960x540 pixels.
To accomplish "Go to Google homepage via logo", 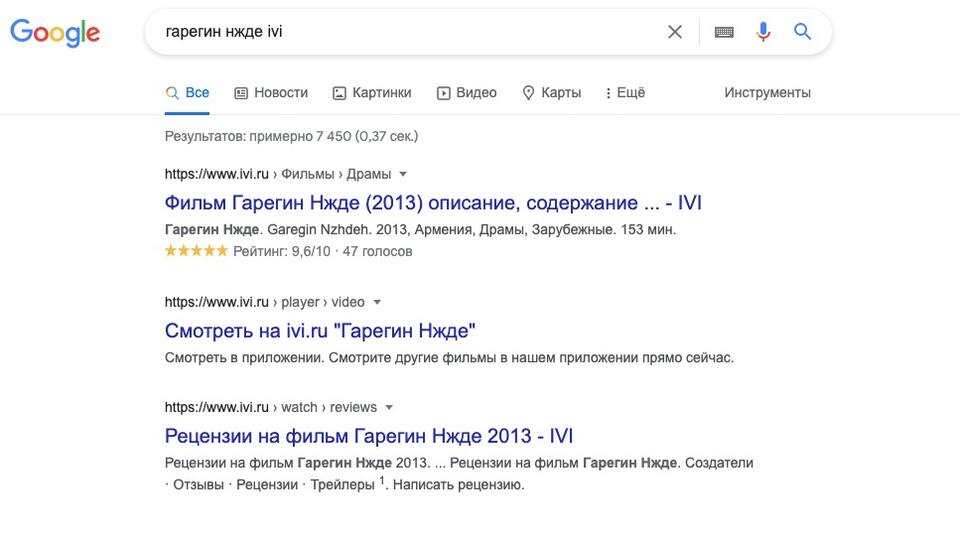I will coord(55,32).
